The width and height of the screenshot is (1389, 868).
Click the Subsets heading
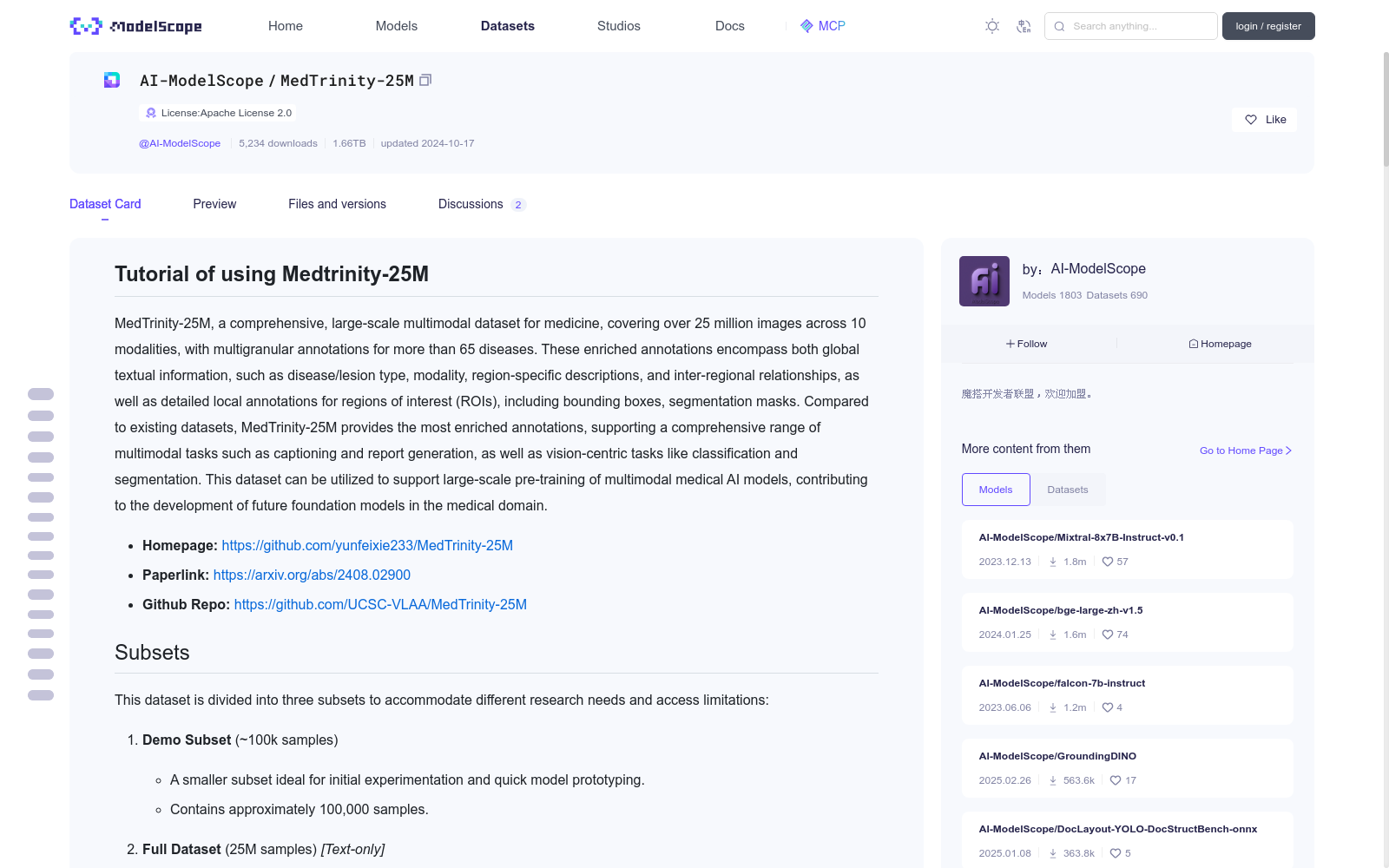point(152,653)
